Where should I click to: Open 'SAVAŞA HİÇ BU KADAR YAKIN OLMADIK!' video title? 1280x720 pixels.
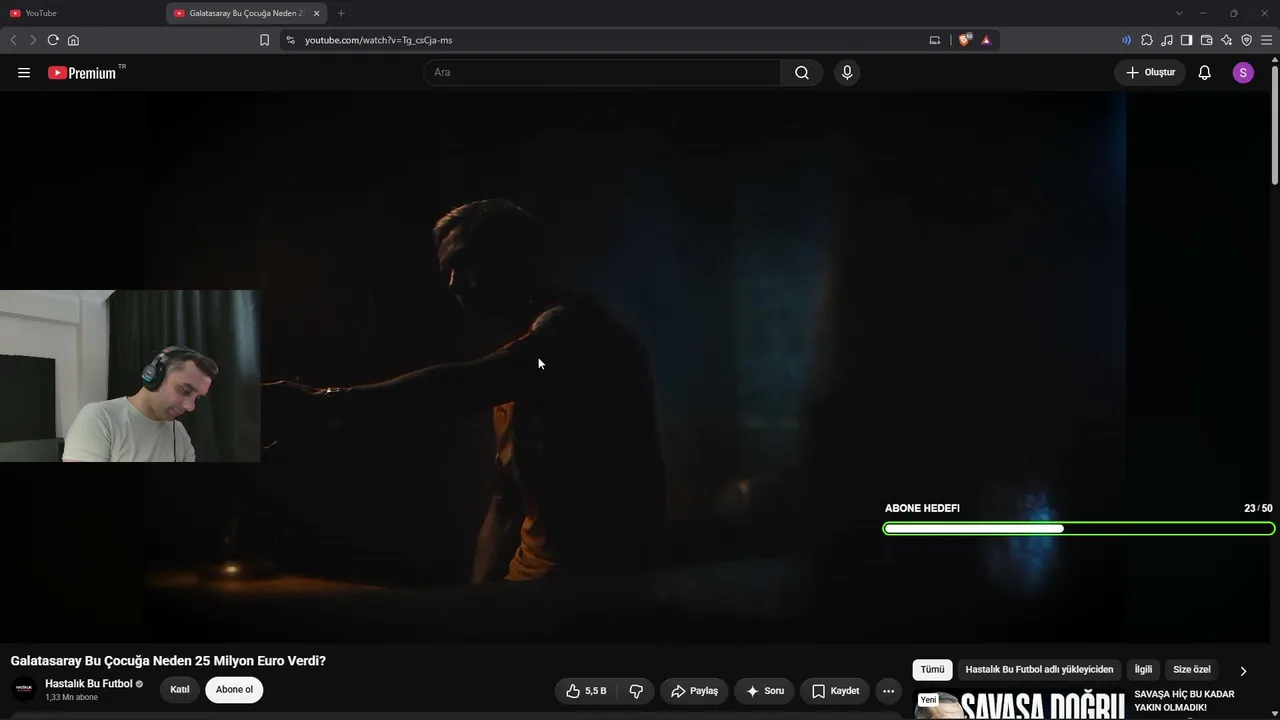[1185, 700]
